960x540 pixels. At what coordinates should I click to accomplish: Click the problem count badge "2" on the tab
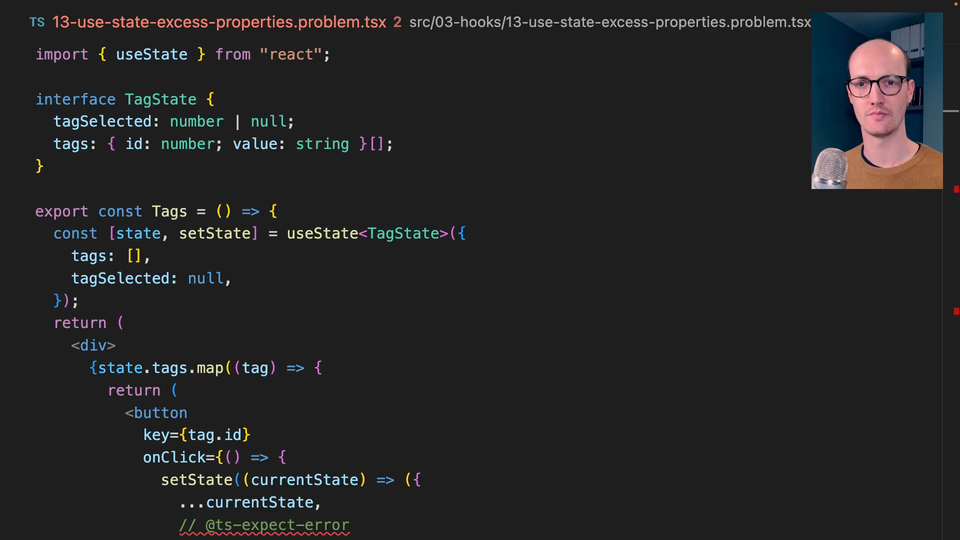[x=397, y=22]
